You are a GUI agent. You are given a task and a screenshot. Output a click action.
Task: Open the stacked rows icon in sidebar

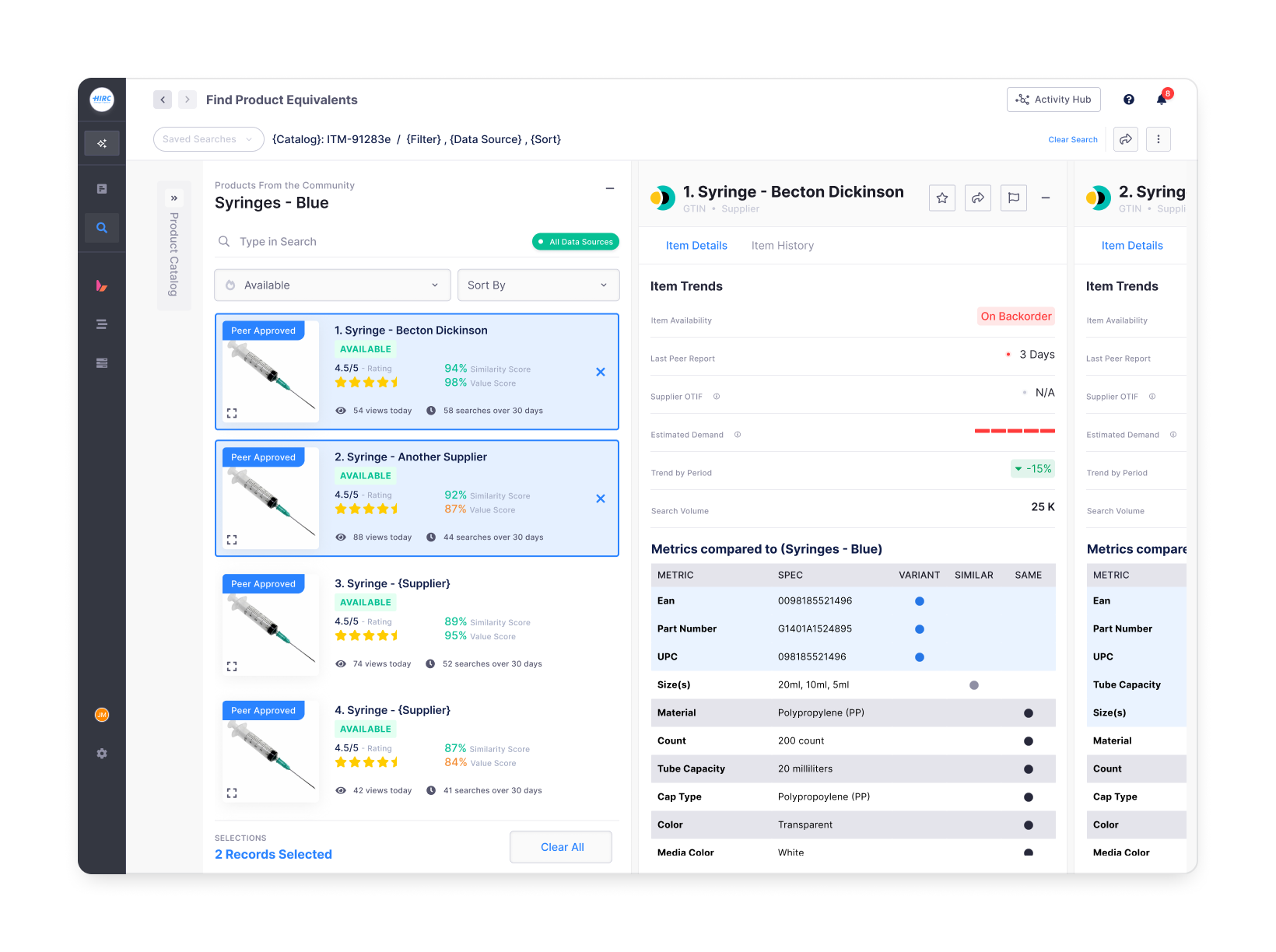[102, 363]
